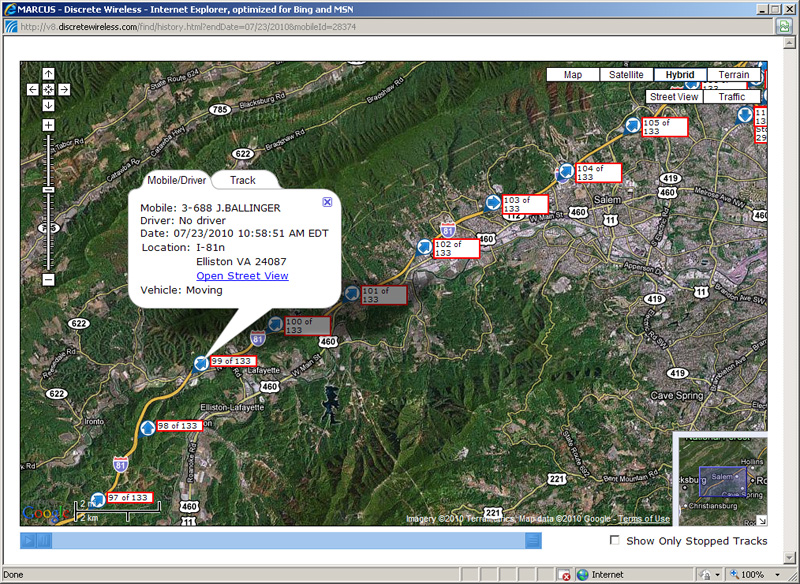
Task: Follow the Open Street View link
Action: (242, 276)
